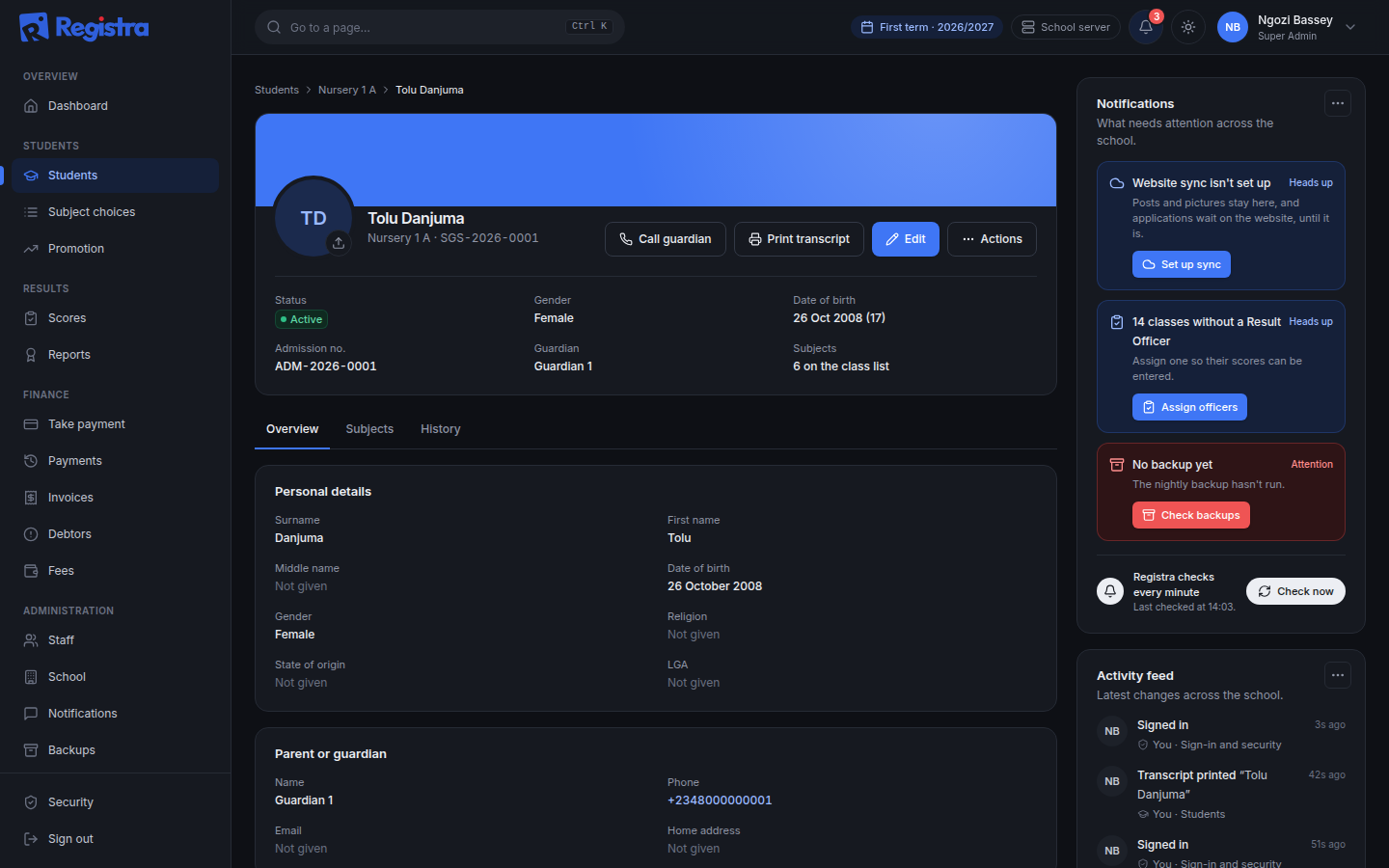Open Scores in the sidebar
Viewport: 1389px width, 868px height.
pos(115,318)
